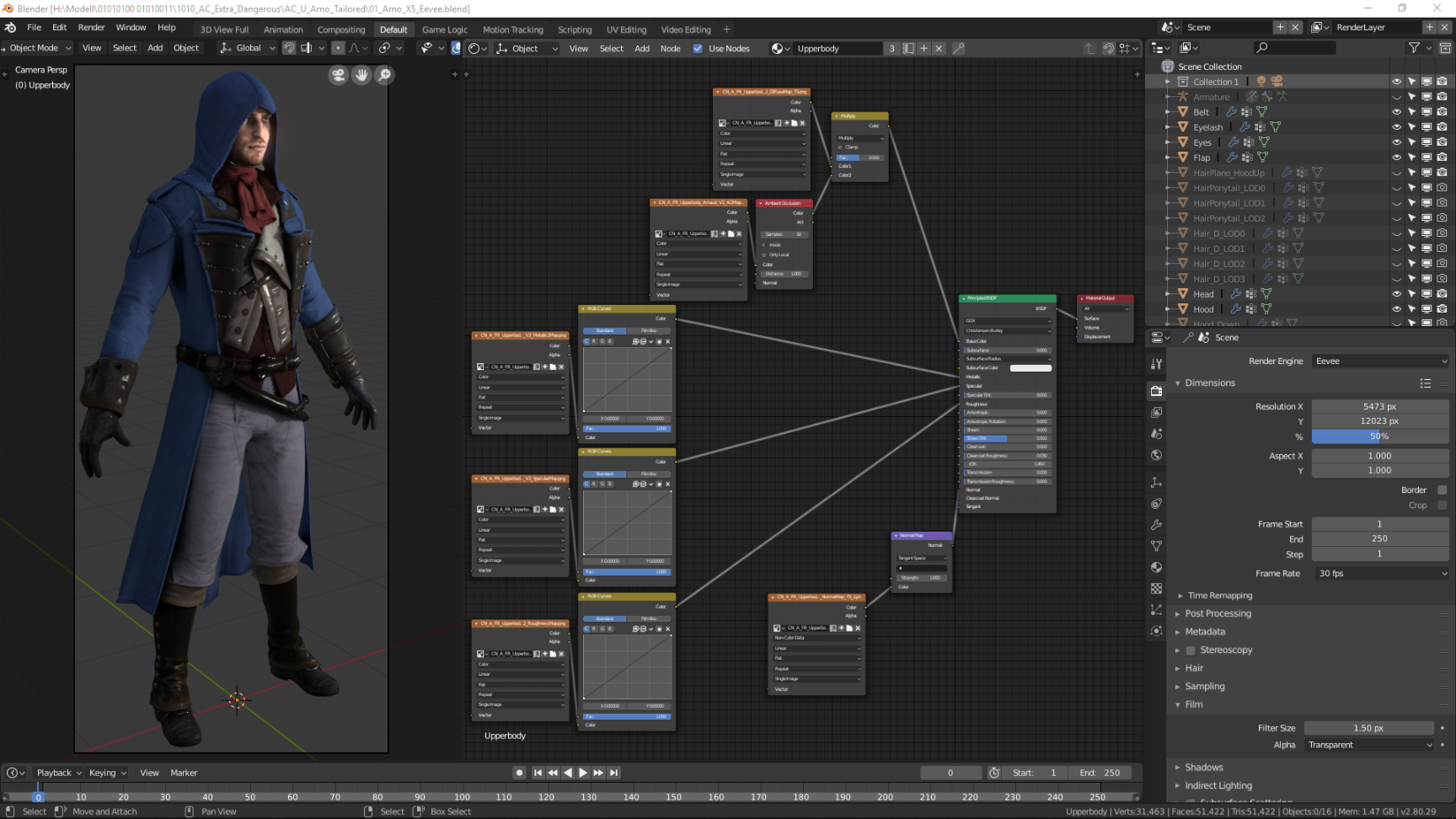Toggle viewport monitor icon for Eyes
This screenshot has height=819, width=1456.
(x=1427, y=142)
